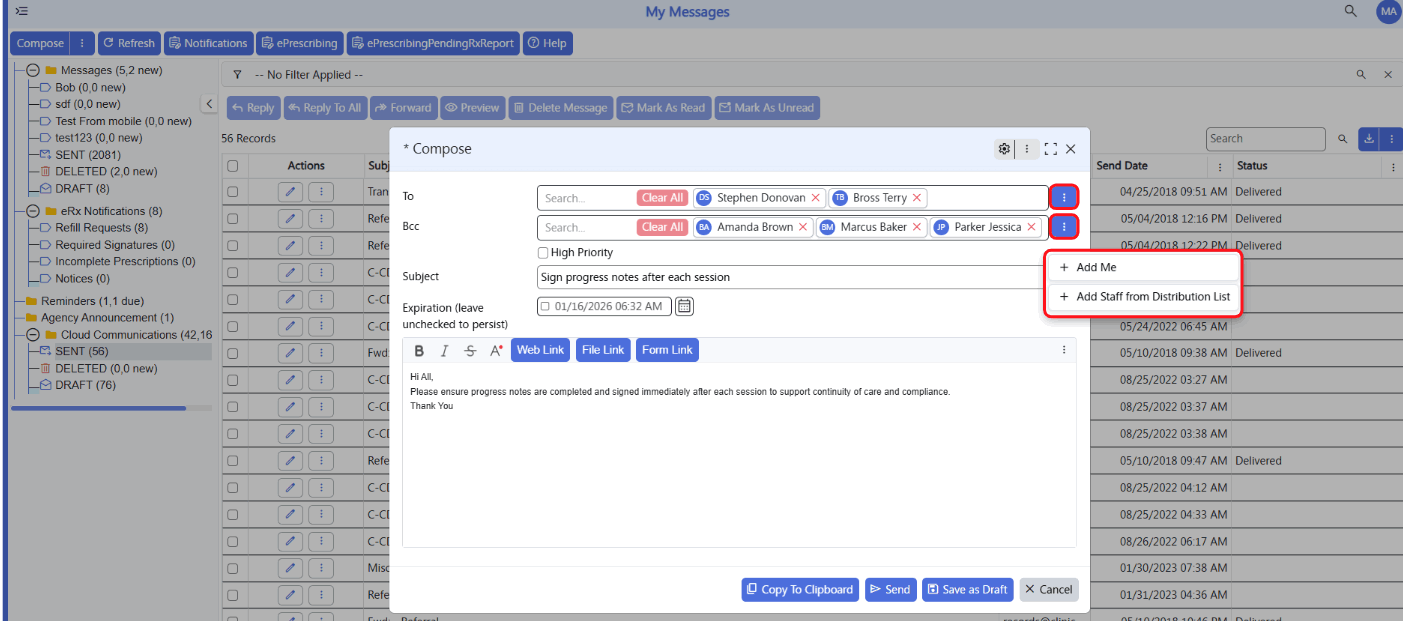This screenshot has width=1403, height=621.
Task: Open the font color tool
Action: 496,350
